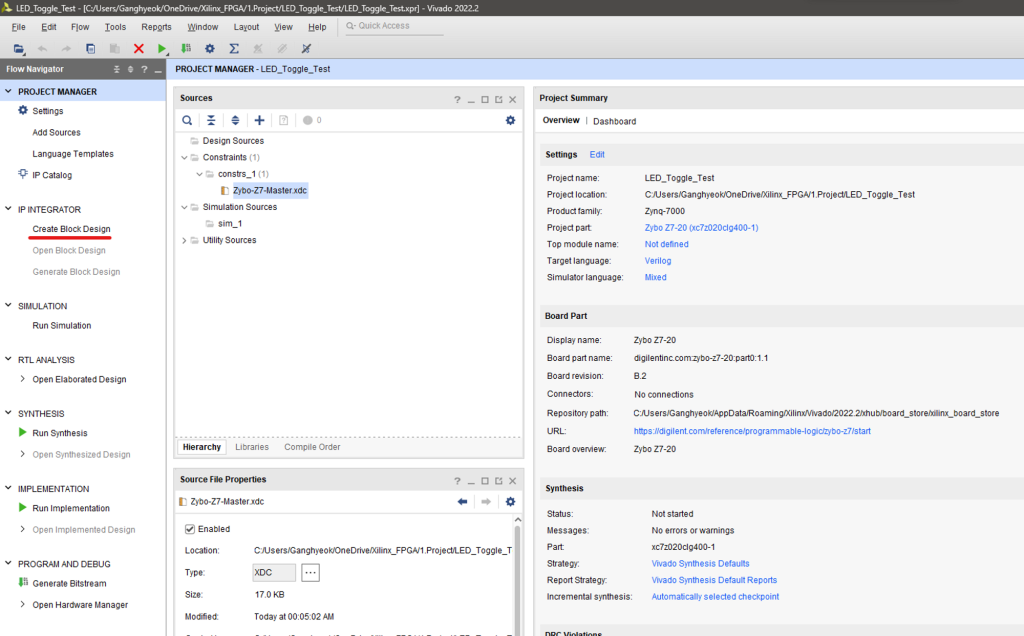1024x636 pixels.
Task: Toggle the Enabled checkbox
Action: (191, 529)
